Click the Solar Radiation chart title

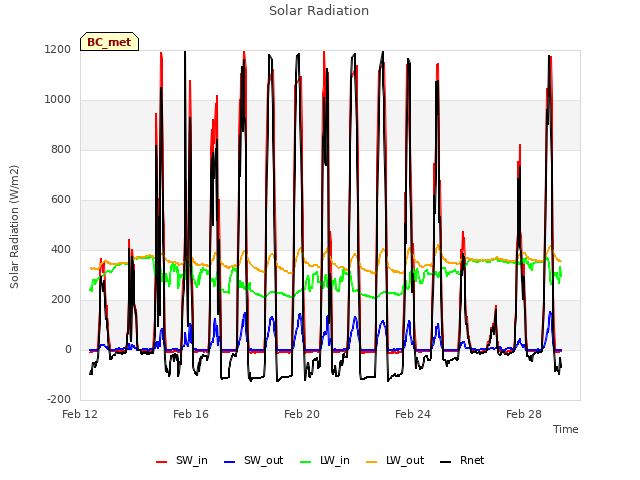pyautogui.click(x=319, y=11)
